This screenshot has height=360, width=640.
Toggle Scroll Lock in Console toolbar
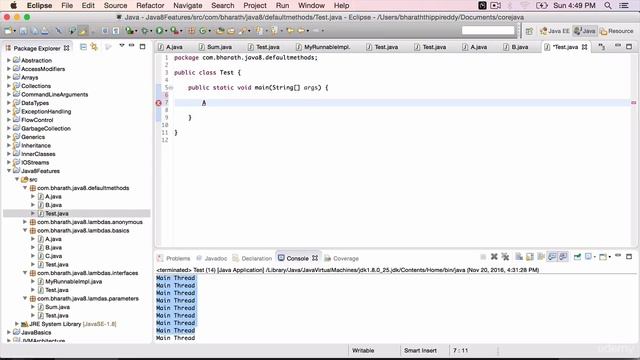(530, 257)
